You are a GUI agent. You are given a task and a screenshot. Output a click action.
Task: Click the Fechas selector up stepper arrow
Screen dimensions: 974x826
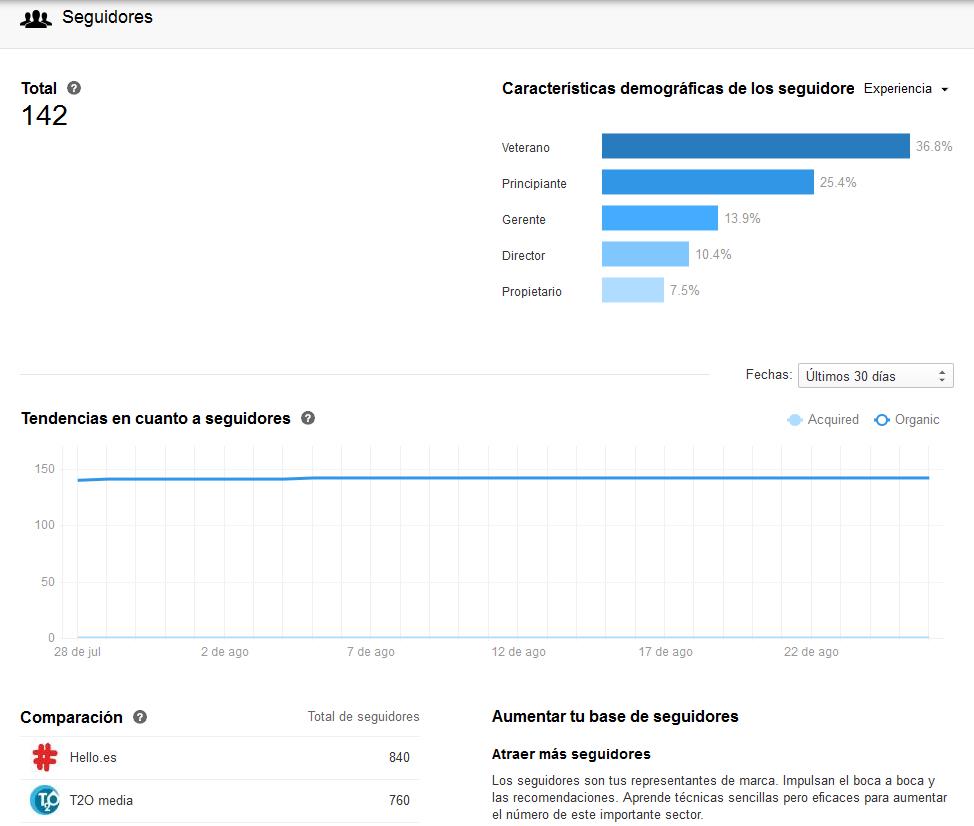[940, 370]
